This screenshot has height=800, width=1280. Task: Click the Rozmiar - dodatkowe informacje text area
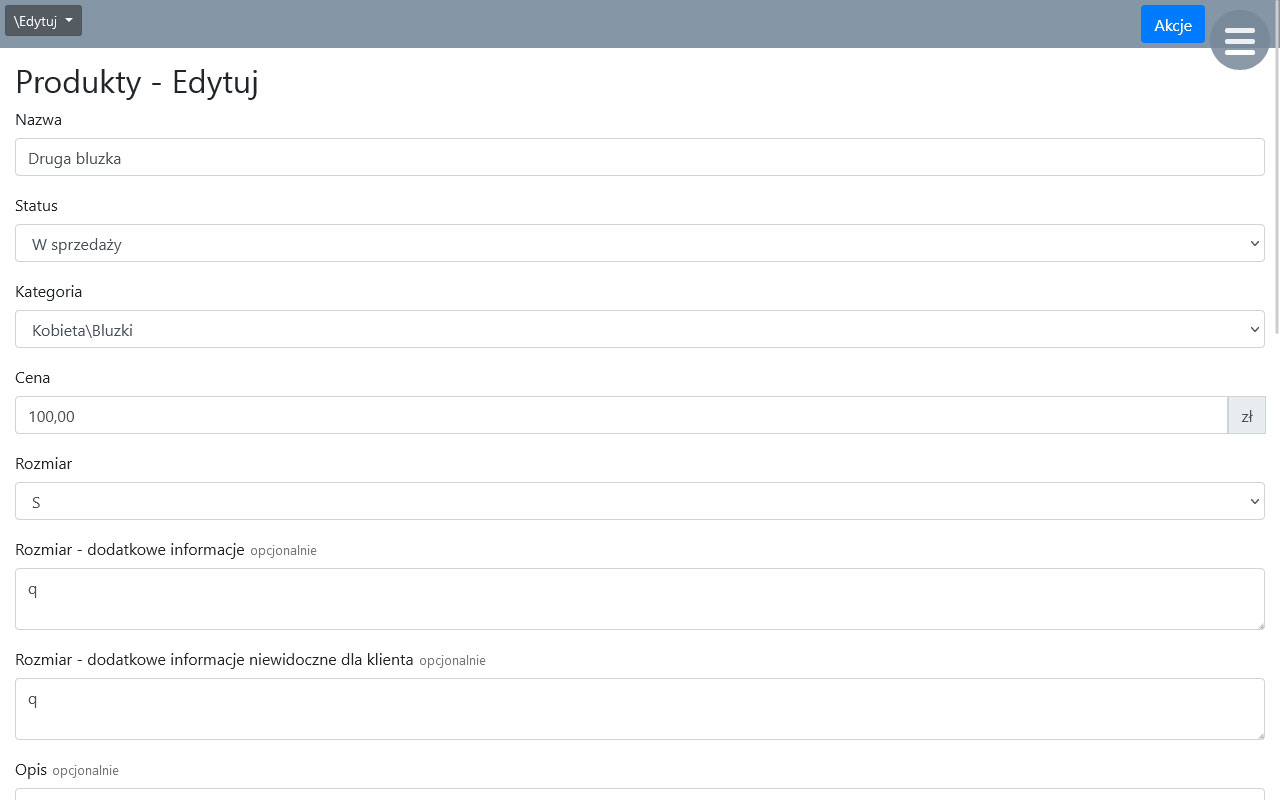pyautogui.click(x=640, y=599)
